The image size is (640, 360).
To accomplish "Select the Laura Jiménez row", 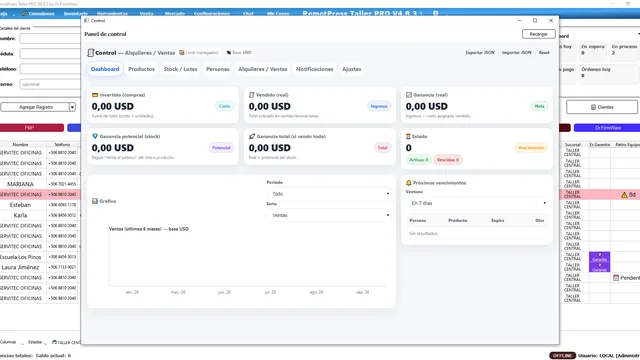I will coord(40,267).
